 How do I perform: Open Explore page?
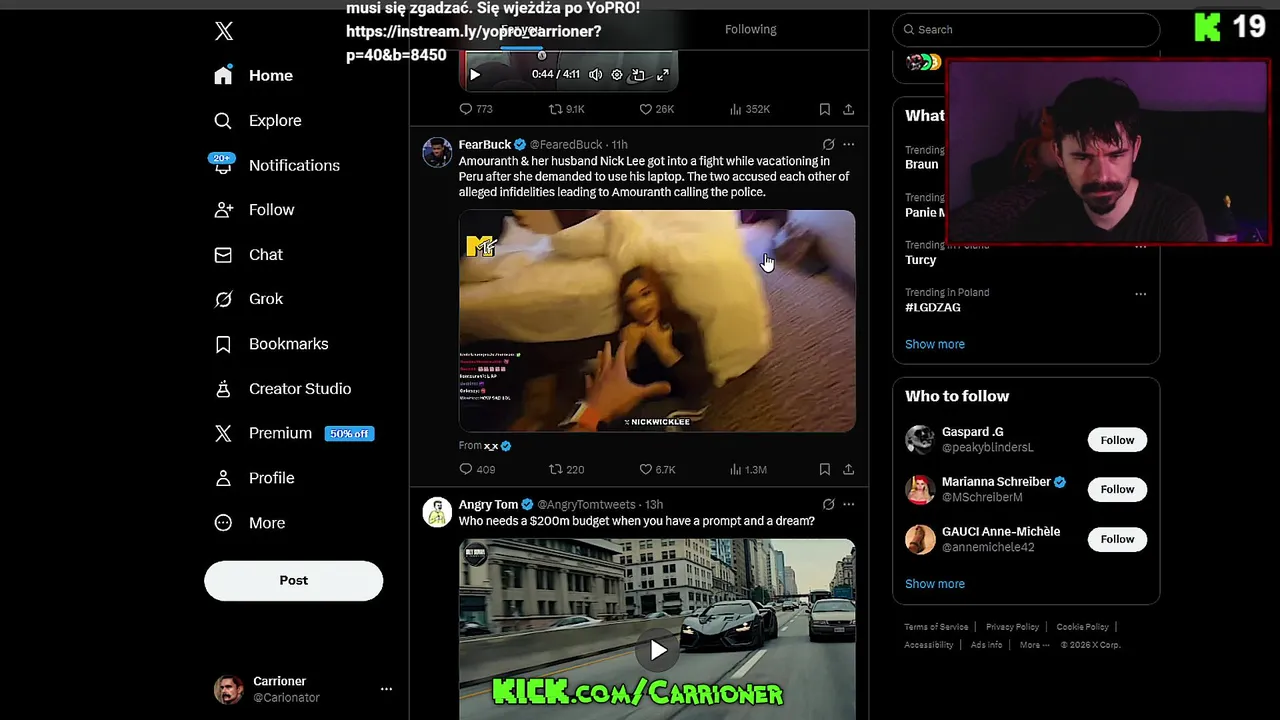coord(258,121)
